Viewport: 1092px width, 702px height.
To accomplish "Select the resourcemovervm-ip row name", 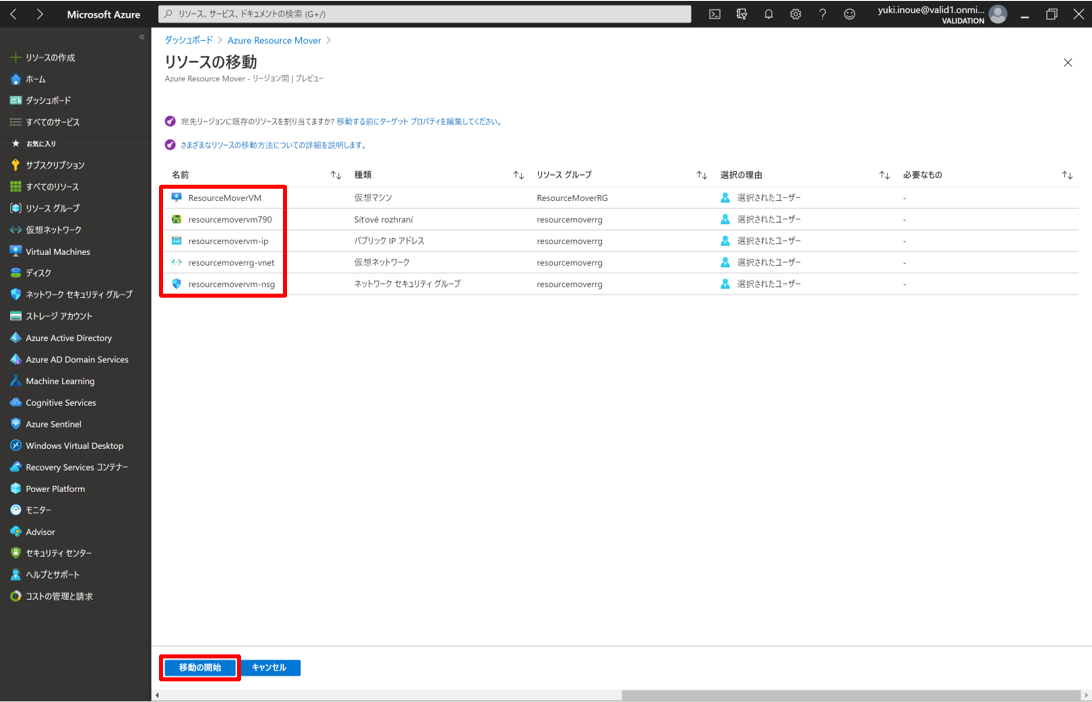I will (228, 241).
